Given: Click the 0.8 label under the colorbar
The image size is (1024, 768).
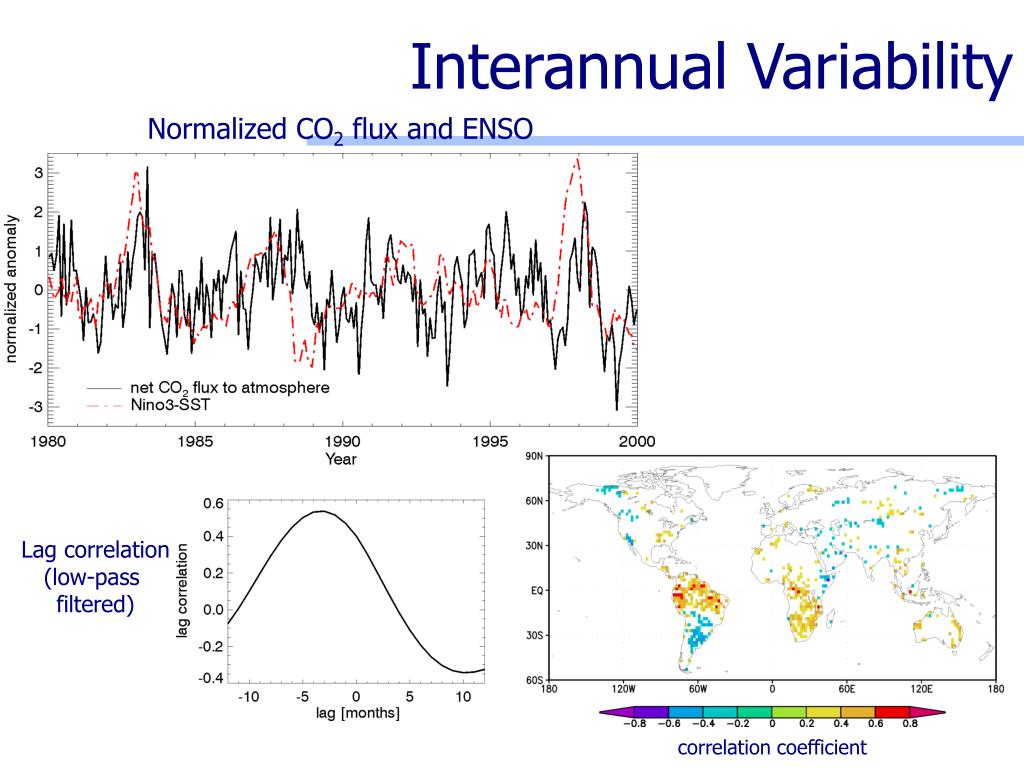Looking at the screenshot, I should pos(910,724).
